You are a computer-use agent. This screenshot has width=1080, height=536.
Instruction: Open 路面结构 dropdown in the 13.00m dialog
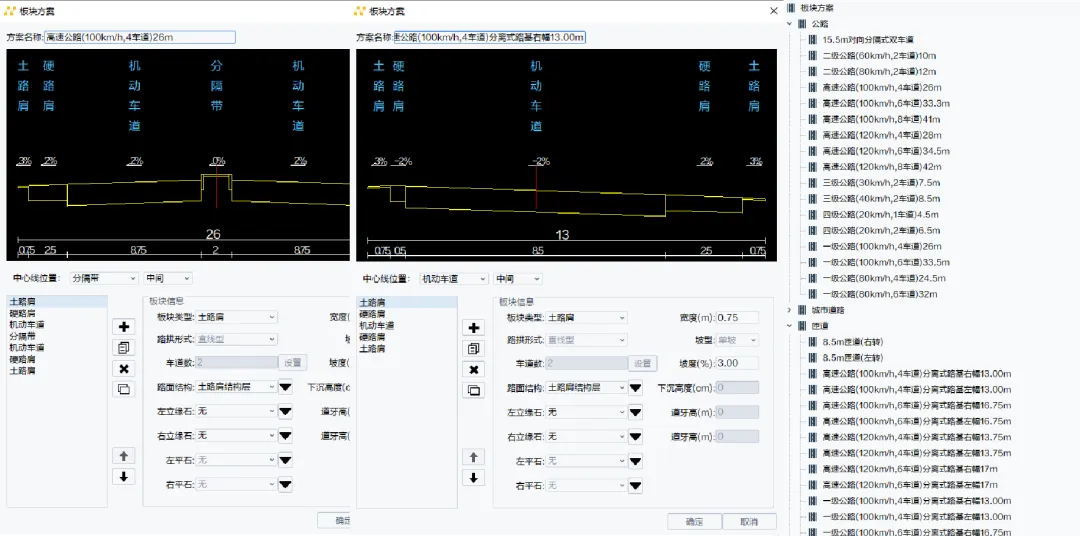tap(586, 388)
